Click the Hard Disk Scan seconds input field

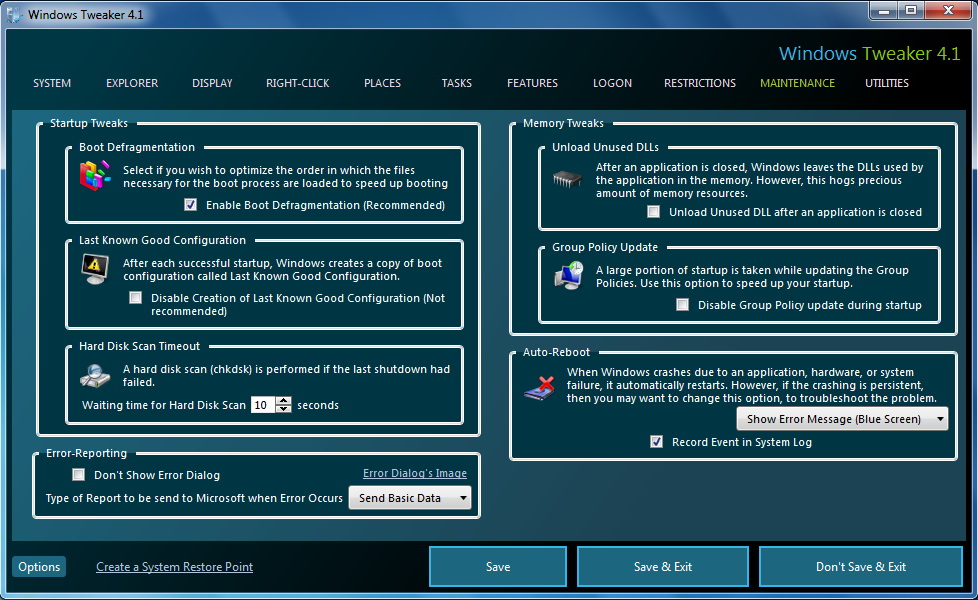point(261,405)
